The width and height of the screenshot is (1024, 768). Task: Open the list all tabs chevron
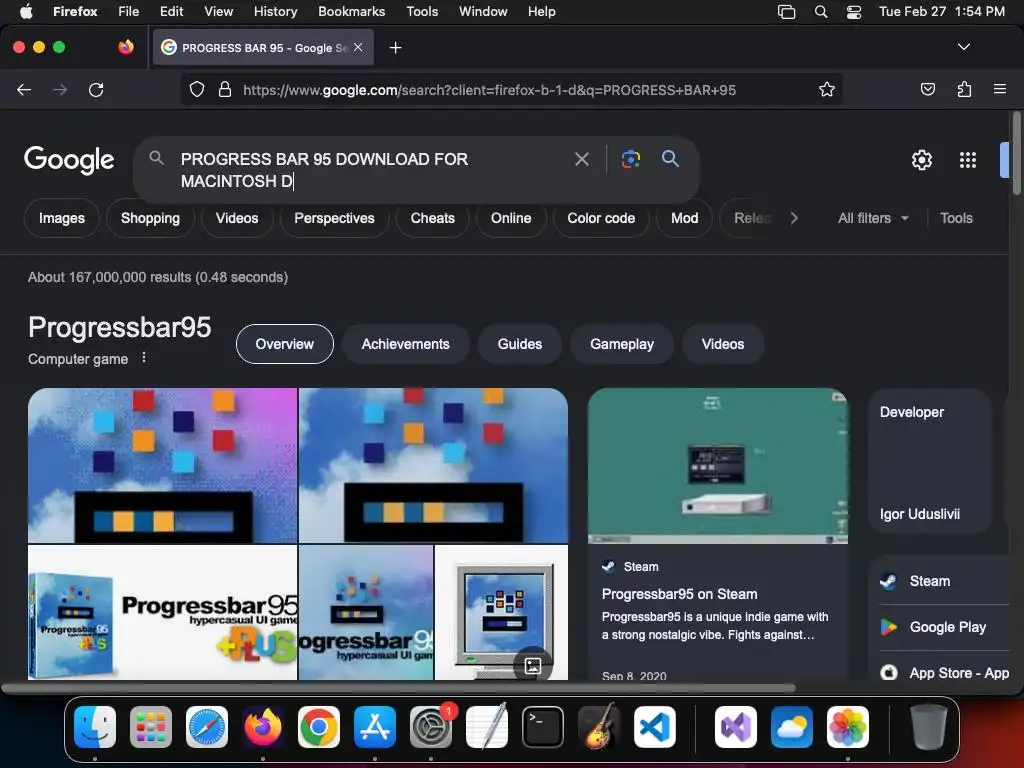pos(963,47)
